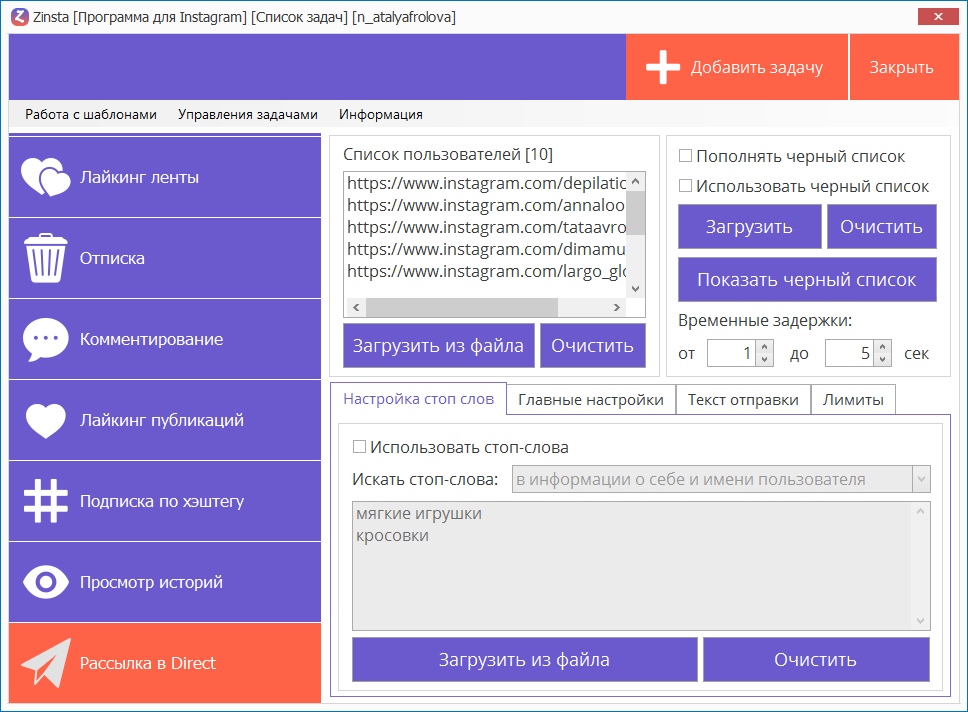Click the hashtag Подписка по хэштегу icon

(45, 501)
